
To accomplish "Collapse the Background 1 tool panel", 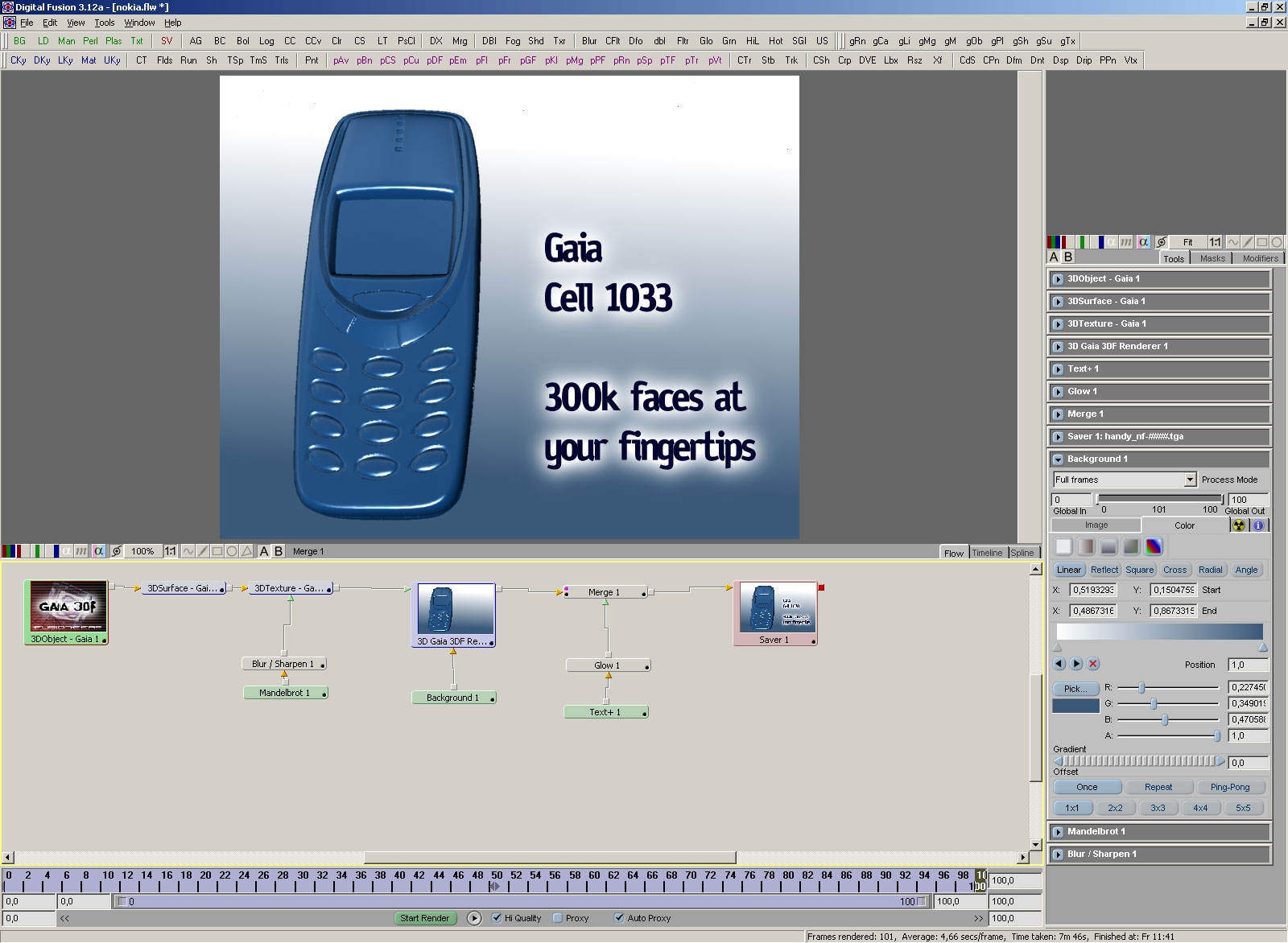I will pos(1059,459).
